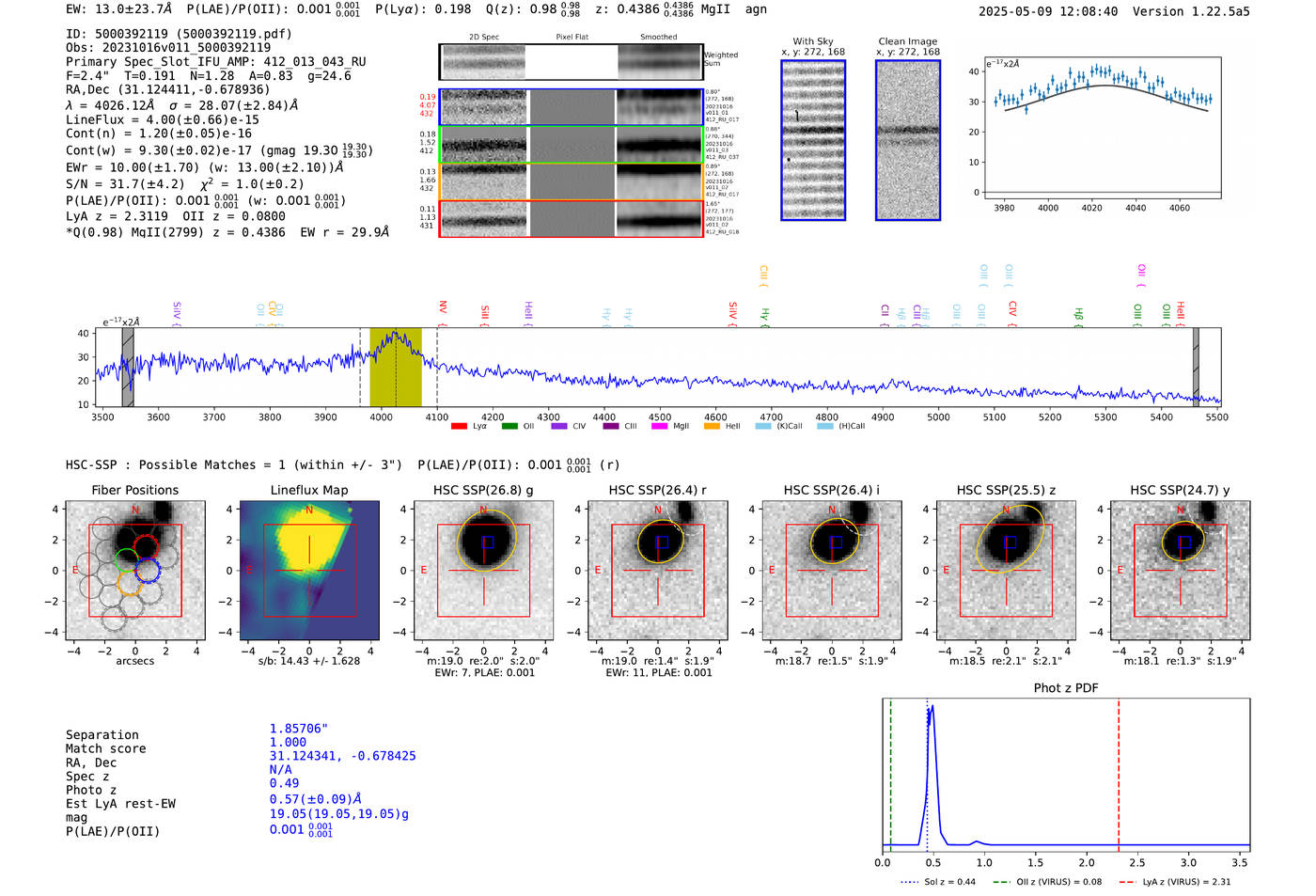
Task: Select the Est LyA rest-EW value 0.57(±0.09)Å
Action: 316,799
